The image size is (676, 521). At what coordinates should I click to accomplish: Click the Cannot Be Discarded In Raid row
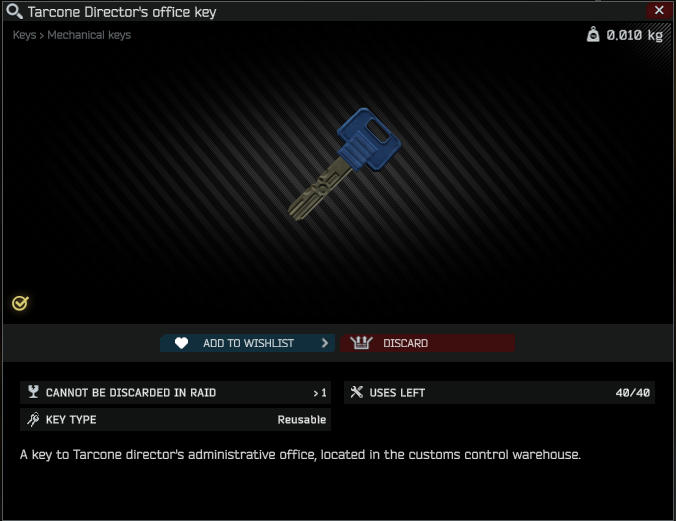pyautogui.click(x=175, y=392)
